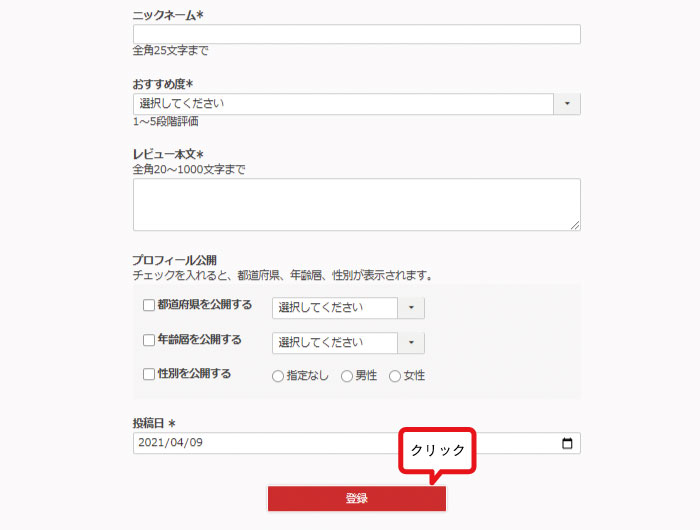Select the 女性 radio button

coord(395,376)
